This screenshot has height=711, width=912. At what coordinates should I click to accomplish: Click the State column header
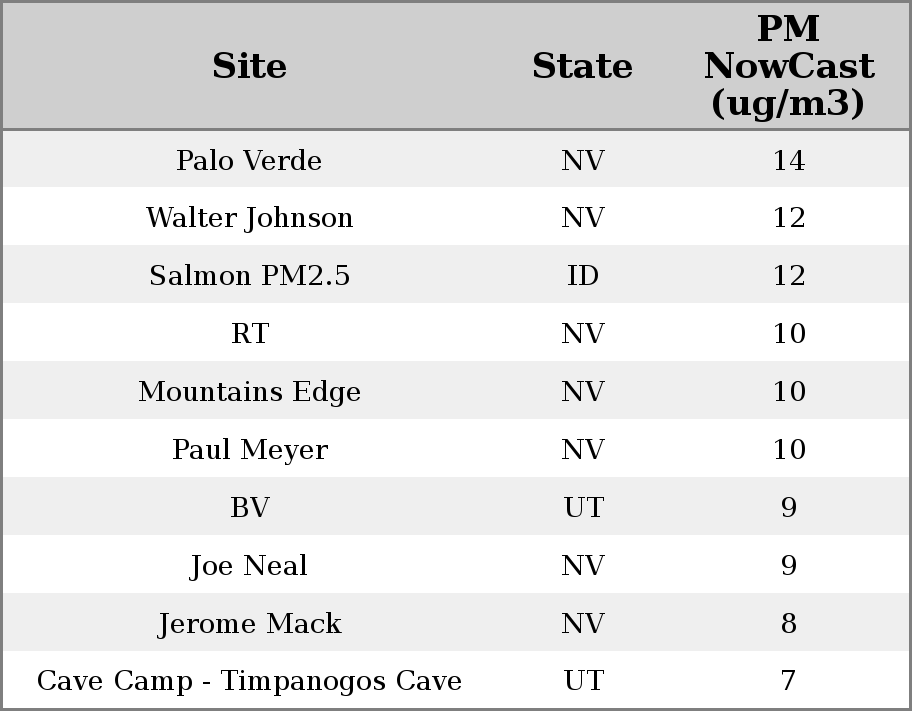[582, 66]
